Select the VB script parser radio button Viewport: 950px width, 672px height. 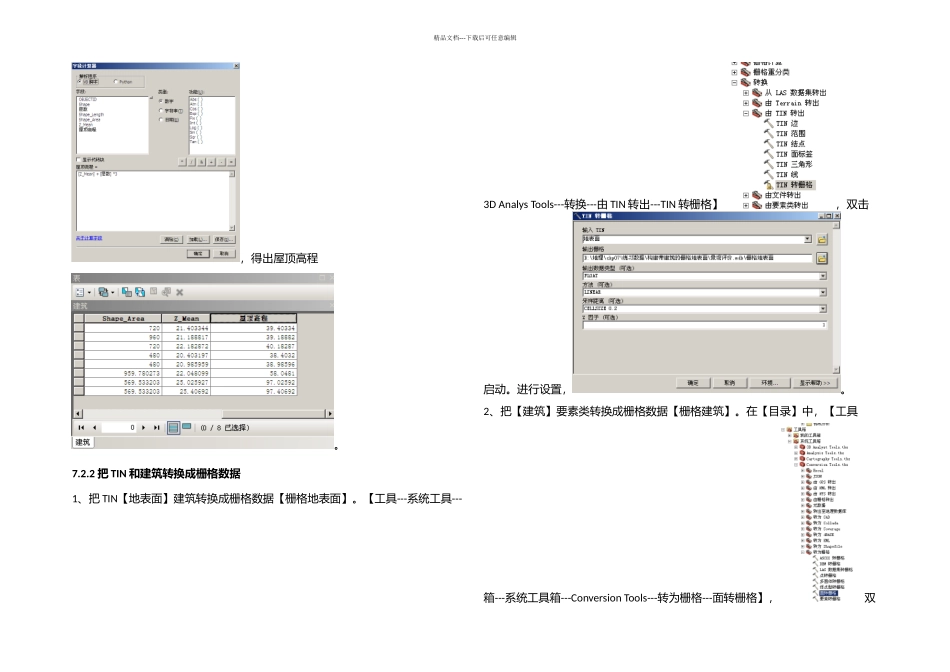click(x=79, y=81)
